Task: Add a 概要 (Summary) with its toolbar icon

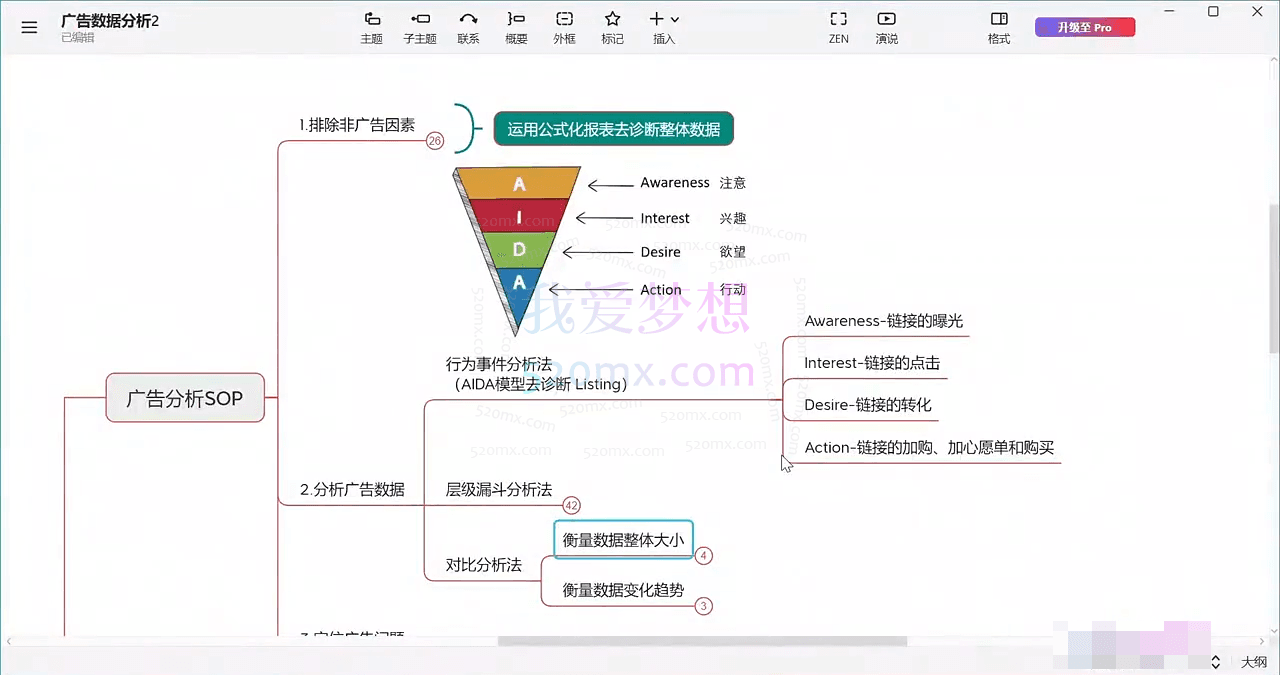Action: 516,27
